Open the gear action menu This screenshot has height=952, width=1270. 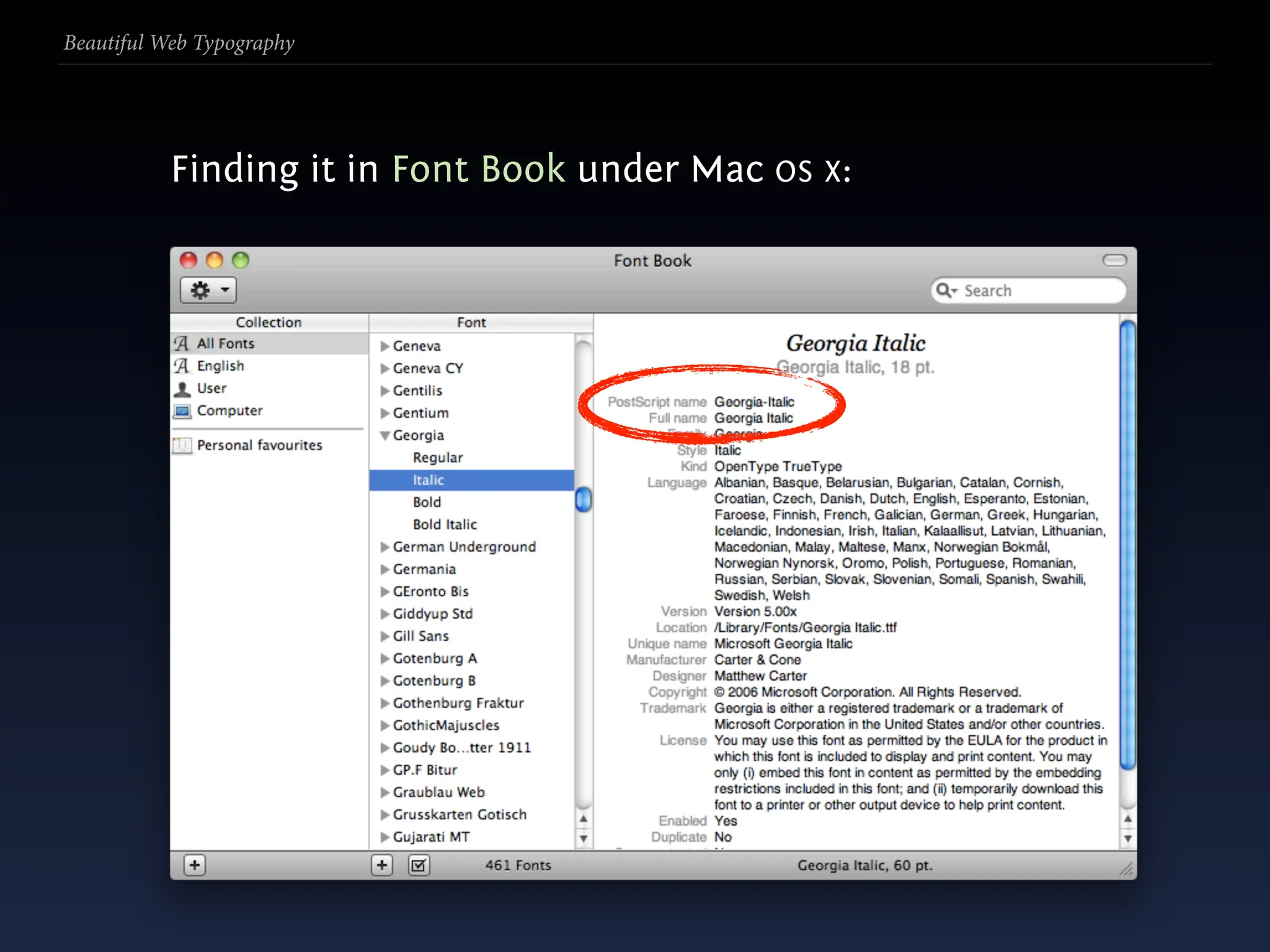(208, 290)
